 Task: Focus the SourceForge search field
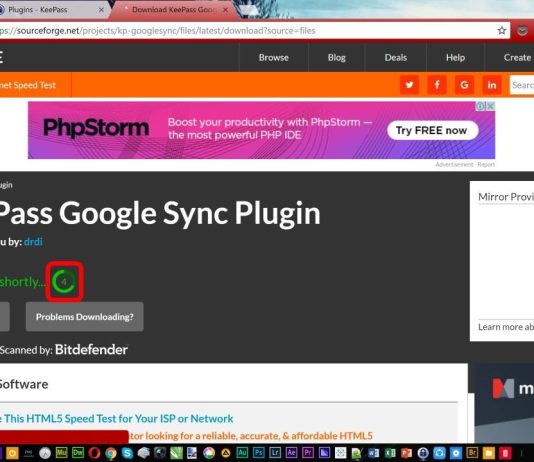522,85
